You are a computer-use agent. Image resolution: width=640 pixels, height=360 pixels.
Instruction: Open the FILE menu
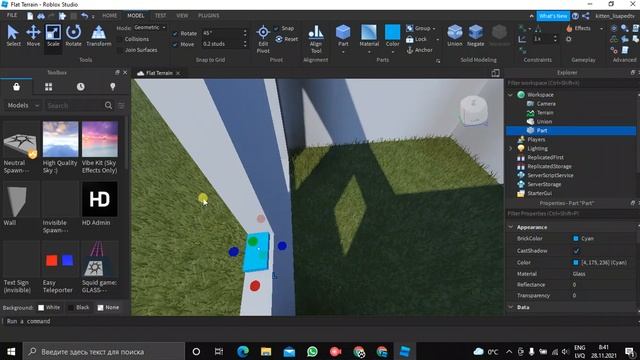click(12, 16)
